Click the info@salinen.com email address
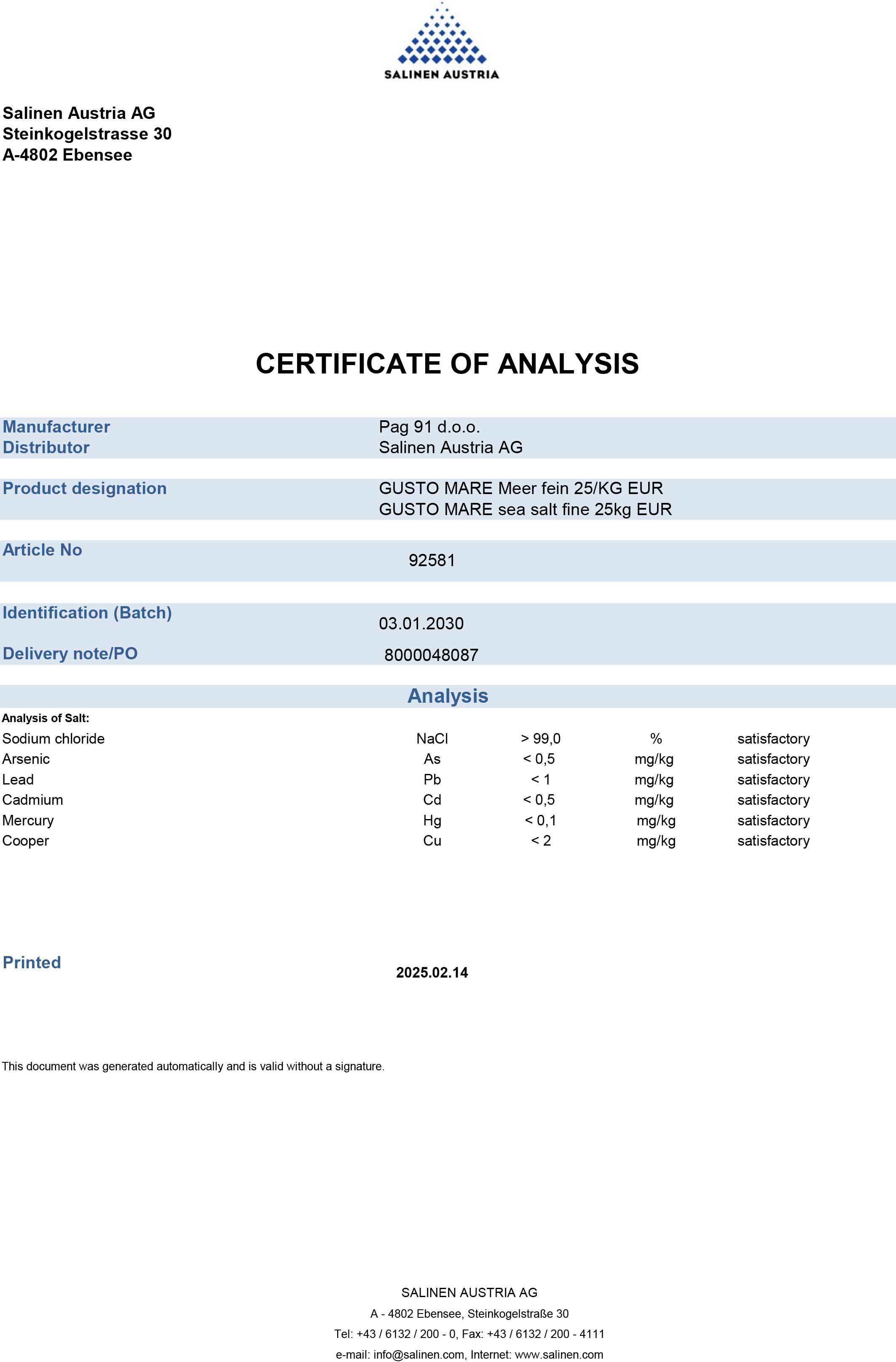 click(x=418, y=1354)
